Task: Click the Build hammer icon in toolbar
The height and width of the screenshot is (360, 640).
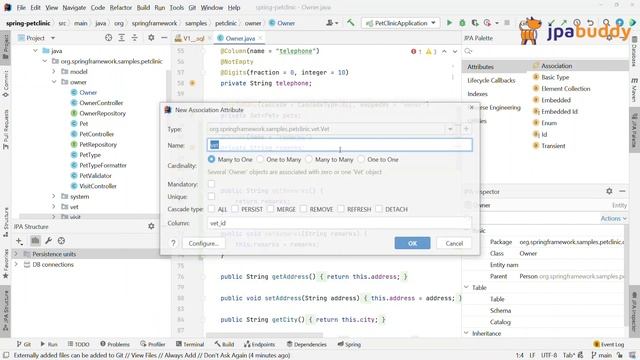Action: point(351,23)
